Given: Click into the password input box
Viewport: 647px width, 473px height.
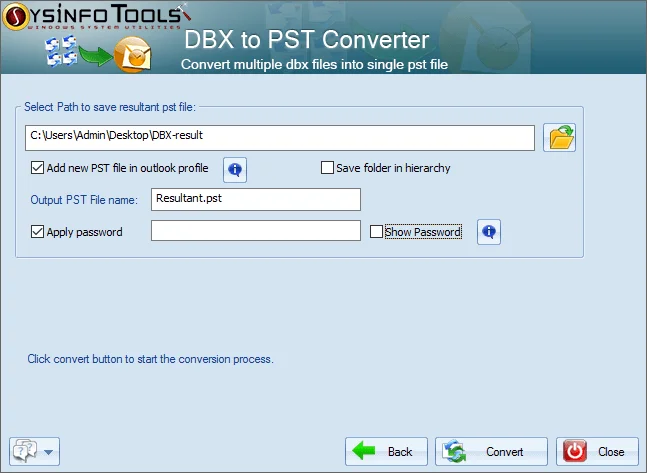Looking at the screenshot, I should point(256,230).
